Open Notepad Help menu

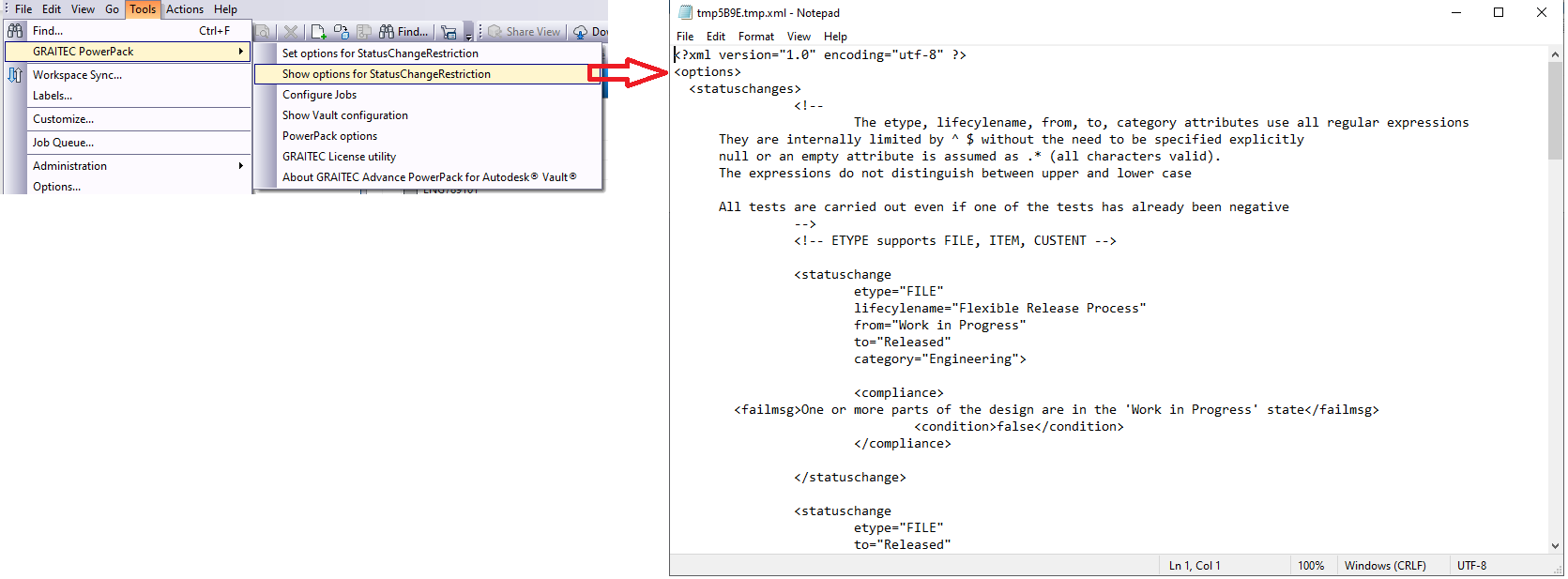point(835,37)
